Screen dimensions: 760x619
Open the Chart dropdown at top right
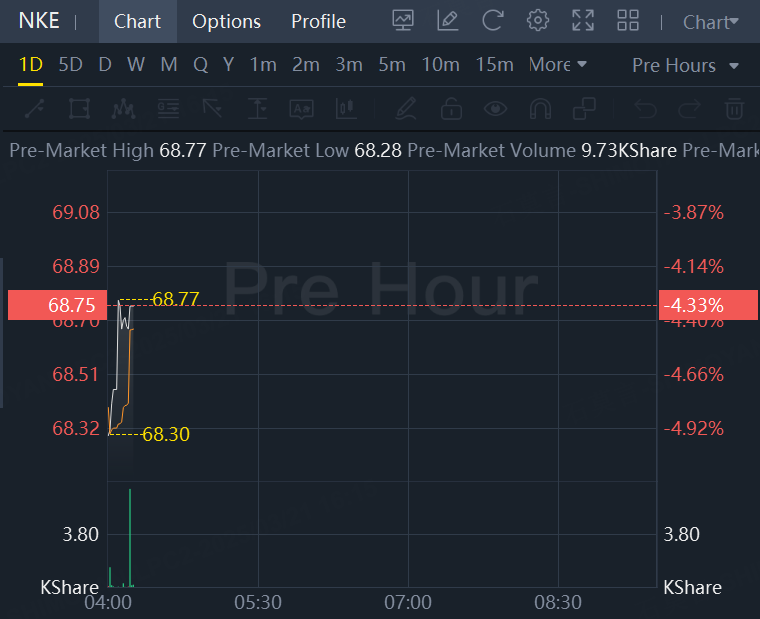711,22
